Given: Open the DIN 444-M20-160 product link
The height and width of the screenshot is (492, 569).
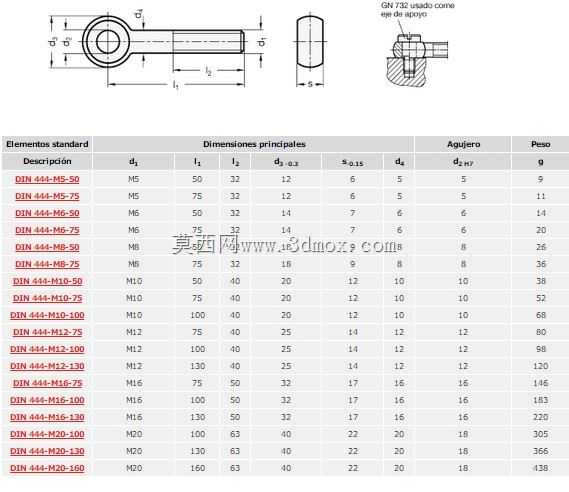Looking at the screenshot, I should coord(47,469).
